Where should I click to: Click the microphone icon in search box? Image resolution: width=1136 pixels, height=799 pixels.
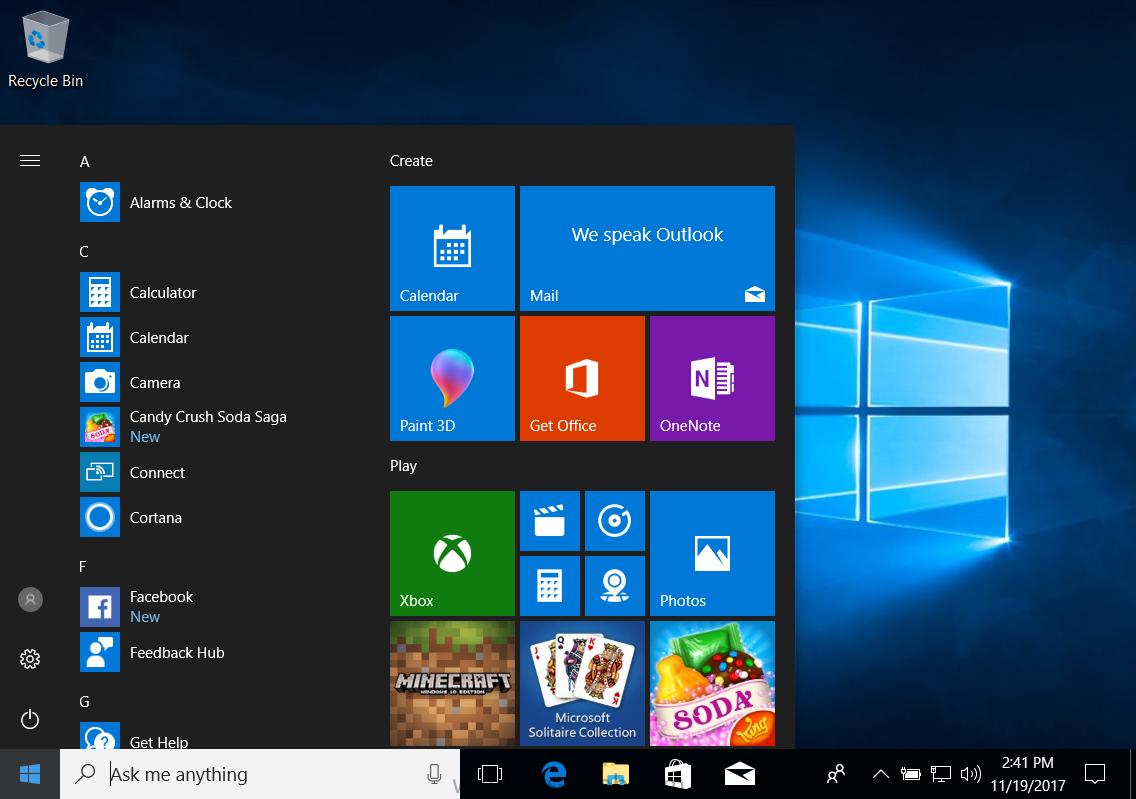coord(434,774)
